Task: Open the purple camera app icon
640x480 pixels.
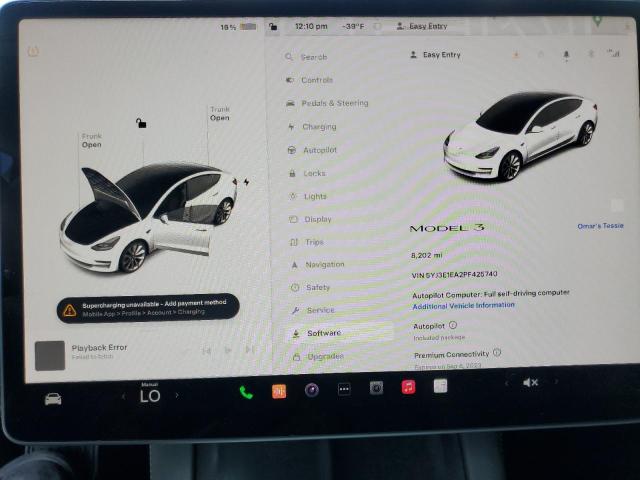Action: click(x=311, y=390)
